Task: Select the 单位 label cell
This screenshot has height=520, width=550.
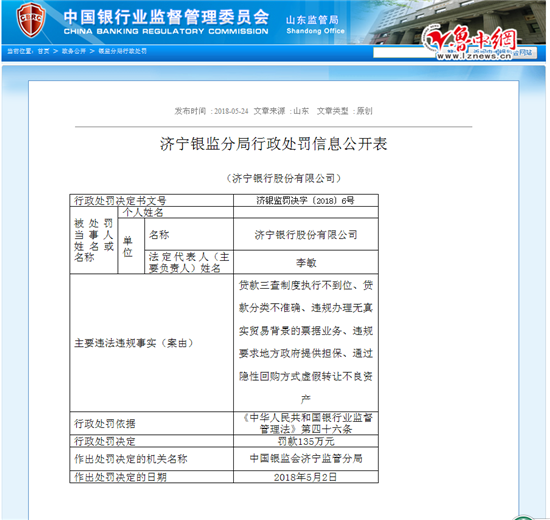Action: click(x=131, y=246)
